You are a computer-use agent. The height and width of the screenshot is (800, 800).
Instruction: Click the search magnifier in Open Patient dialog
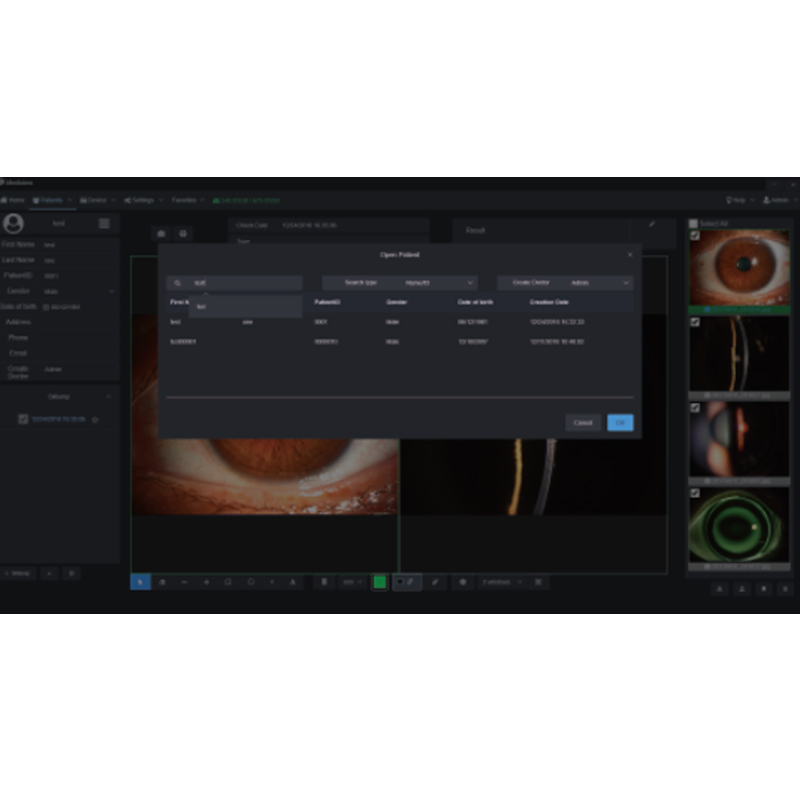[x=179, y=281]
